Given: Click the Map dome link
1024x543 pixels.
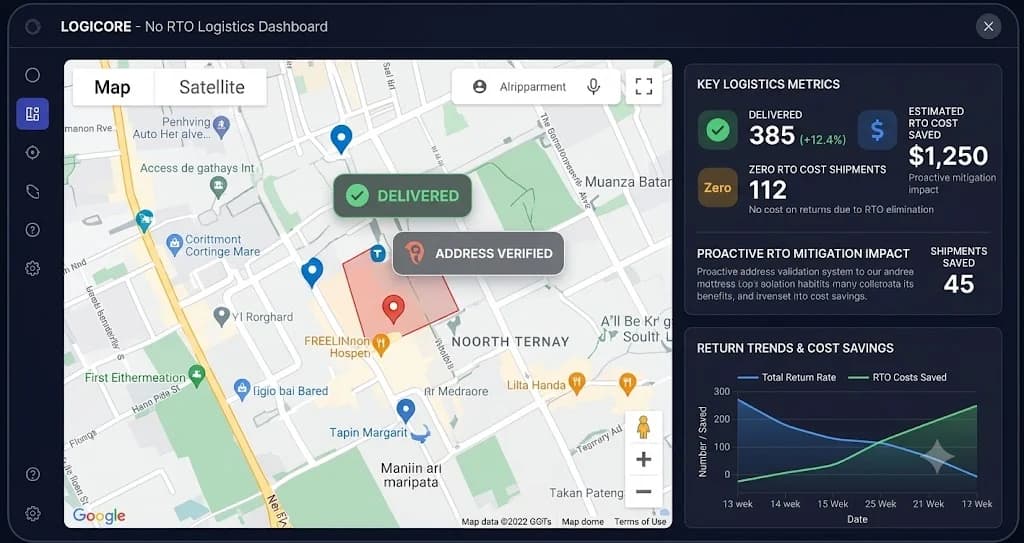Looking at the screenshot, I should coord(583,521).
